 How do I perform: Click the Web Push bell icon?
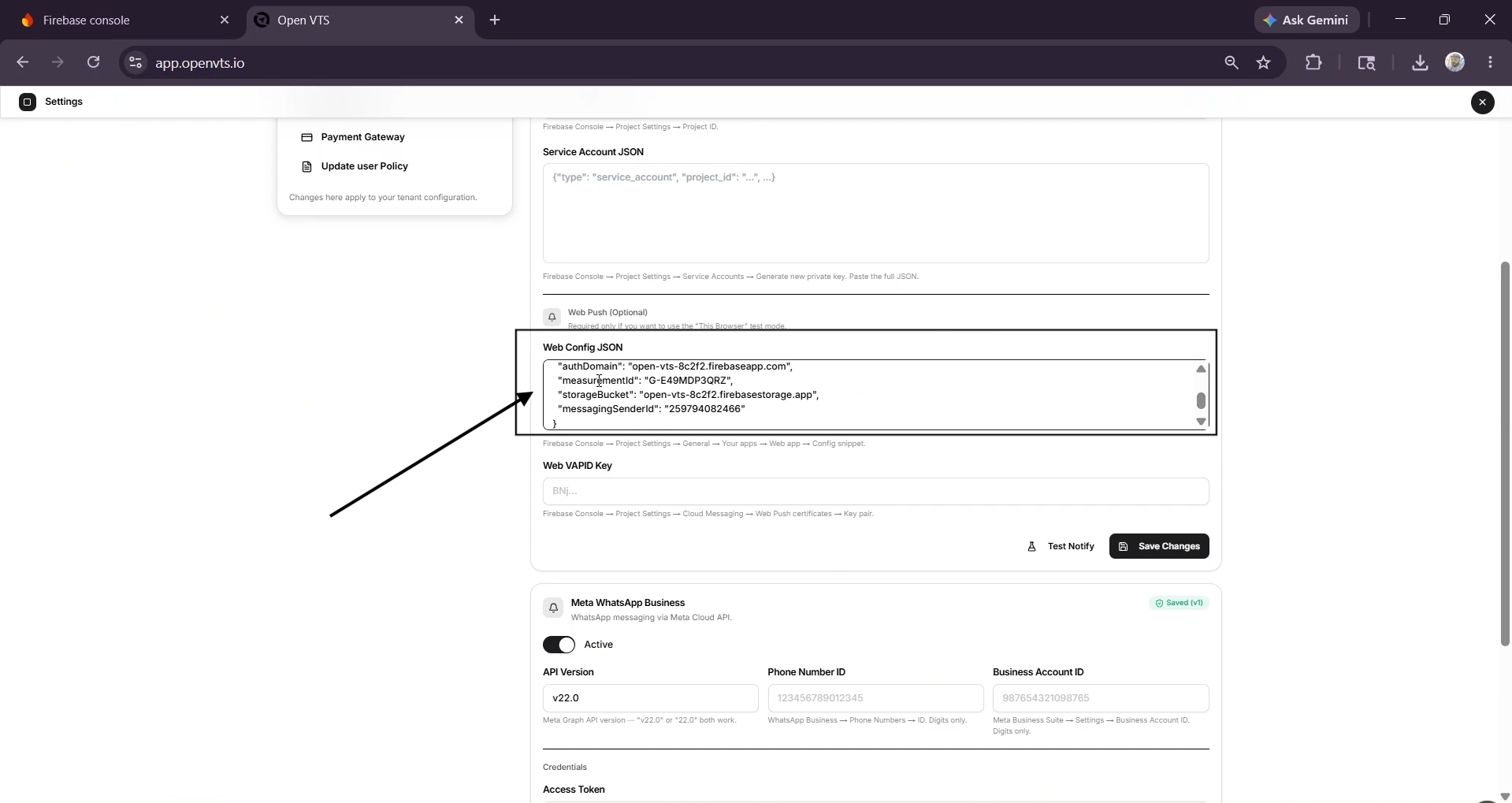(x=552, y=317)
